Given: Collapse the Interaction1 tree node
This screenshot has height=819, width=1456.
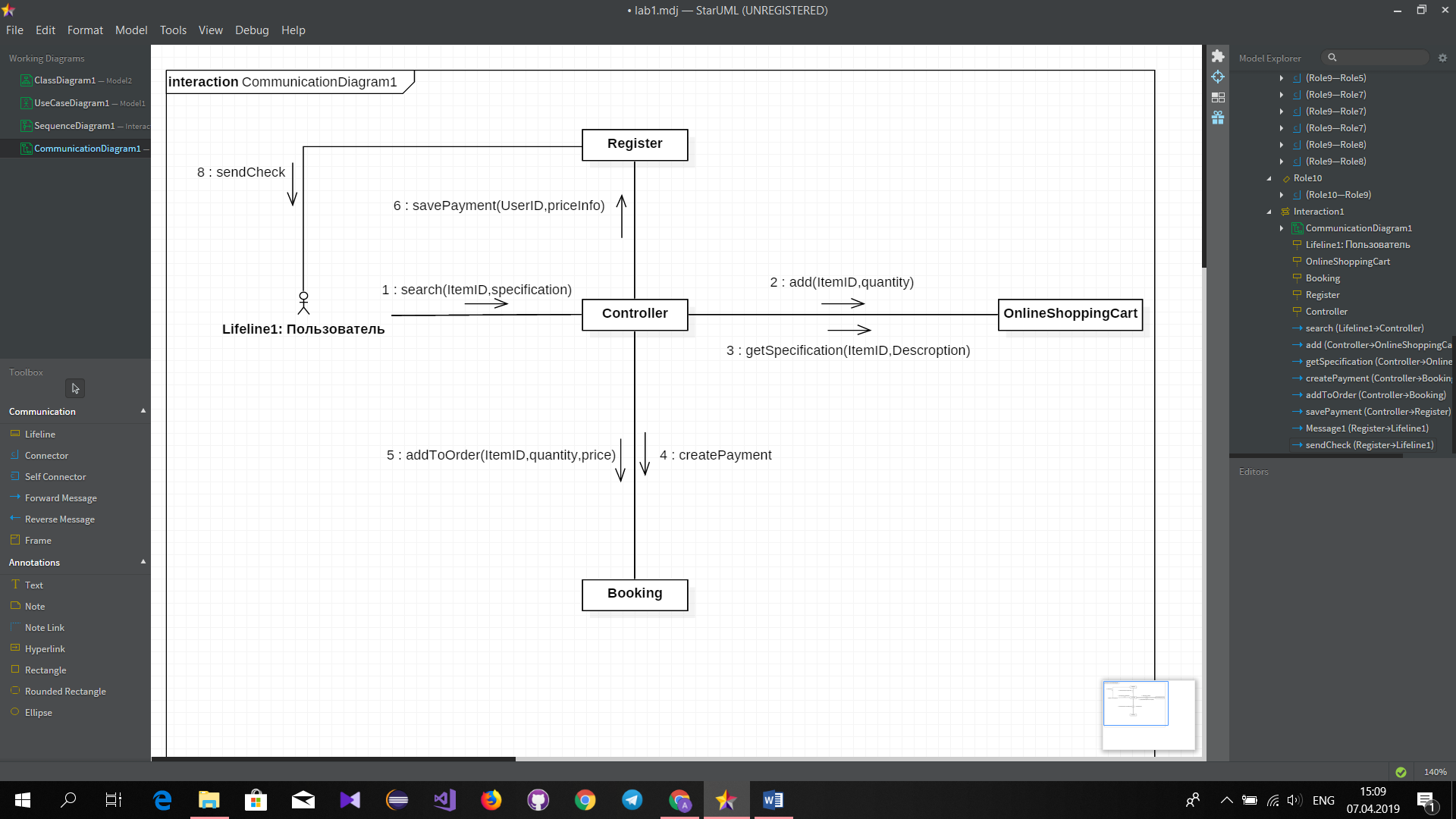Looking at the screenshot, I should pos(1269,212).
